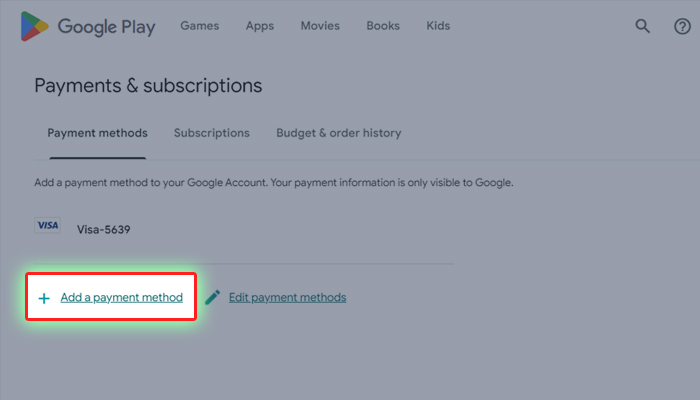Image resolution: width=700 pixels, height=400 pixels.
Task: Click the Add a payment method link
Action: [x=121, y=297]
